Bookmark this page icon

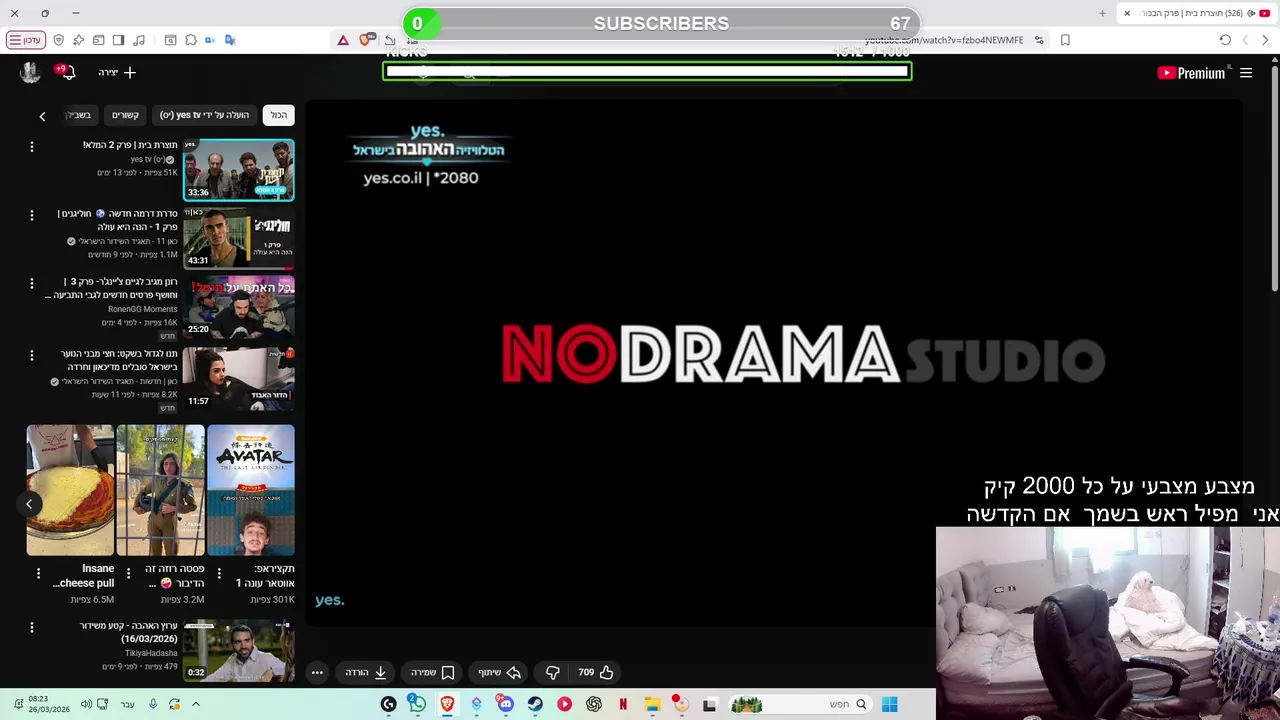(x=1065, y=40)
